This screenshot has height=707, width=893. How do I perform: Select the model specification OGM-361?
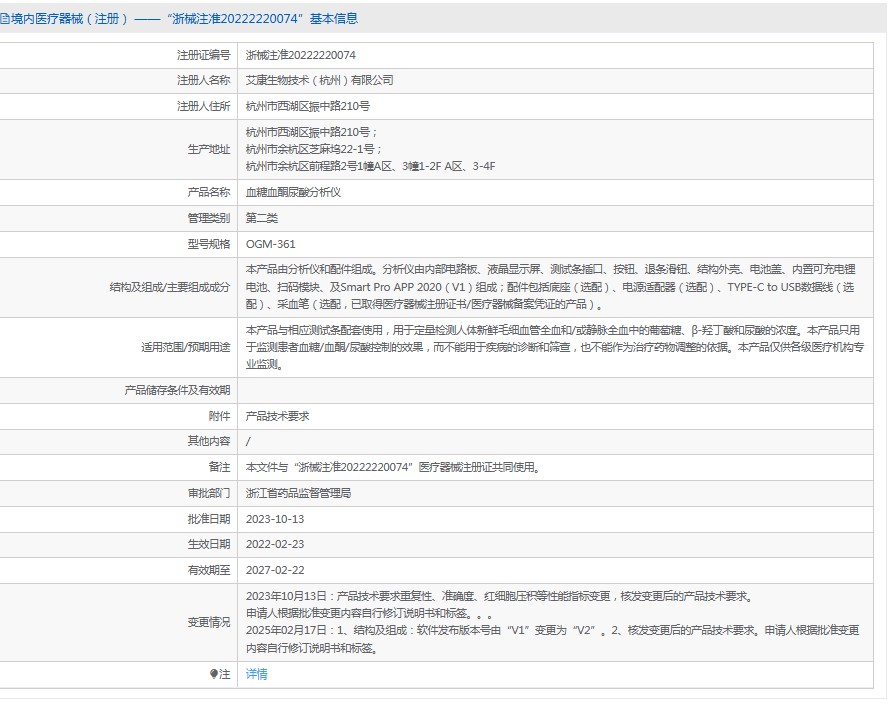click(271, 244)
